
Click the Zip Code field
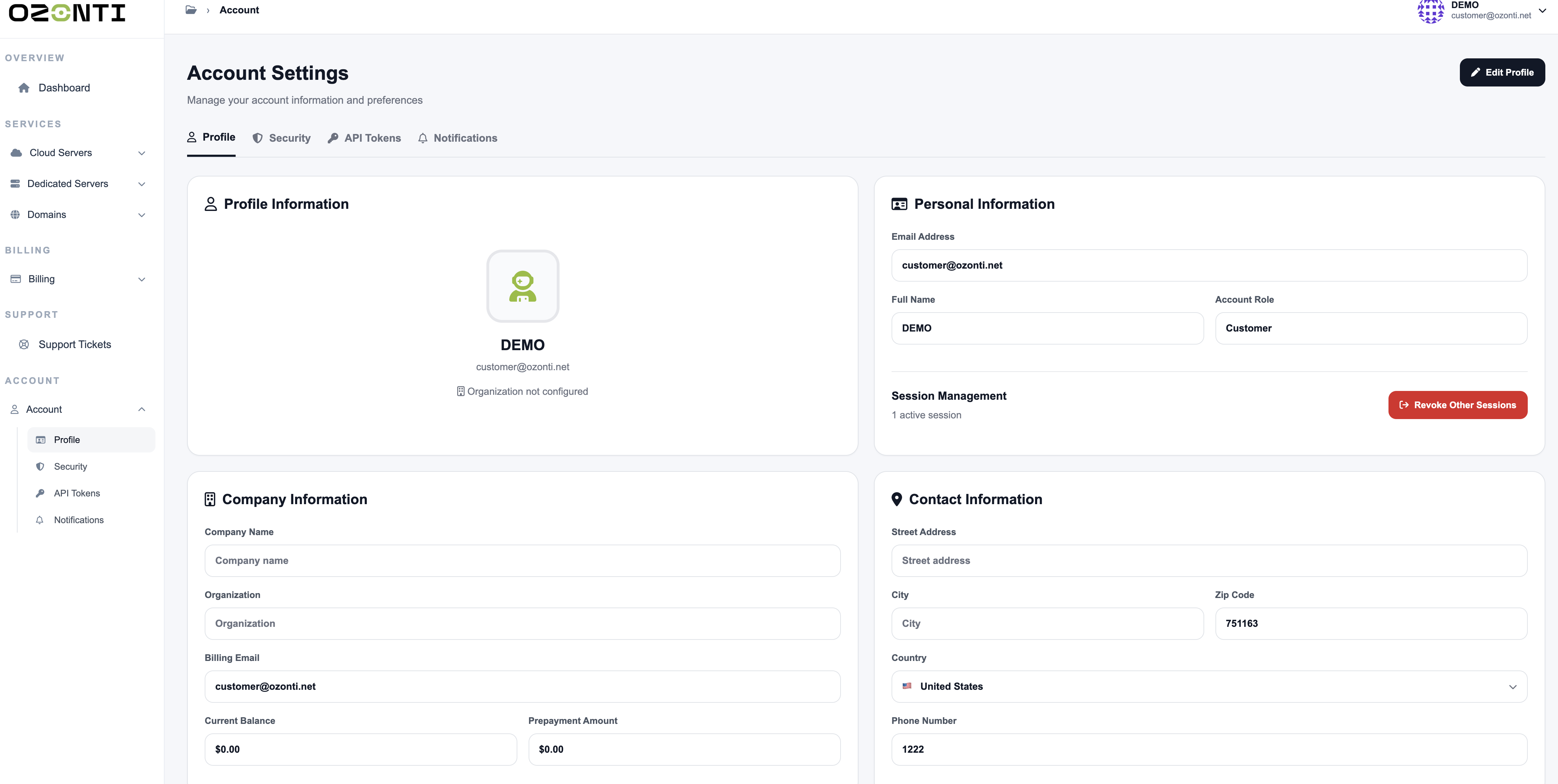click(1371, 624)
